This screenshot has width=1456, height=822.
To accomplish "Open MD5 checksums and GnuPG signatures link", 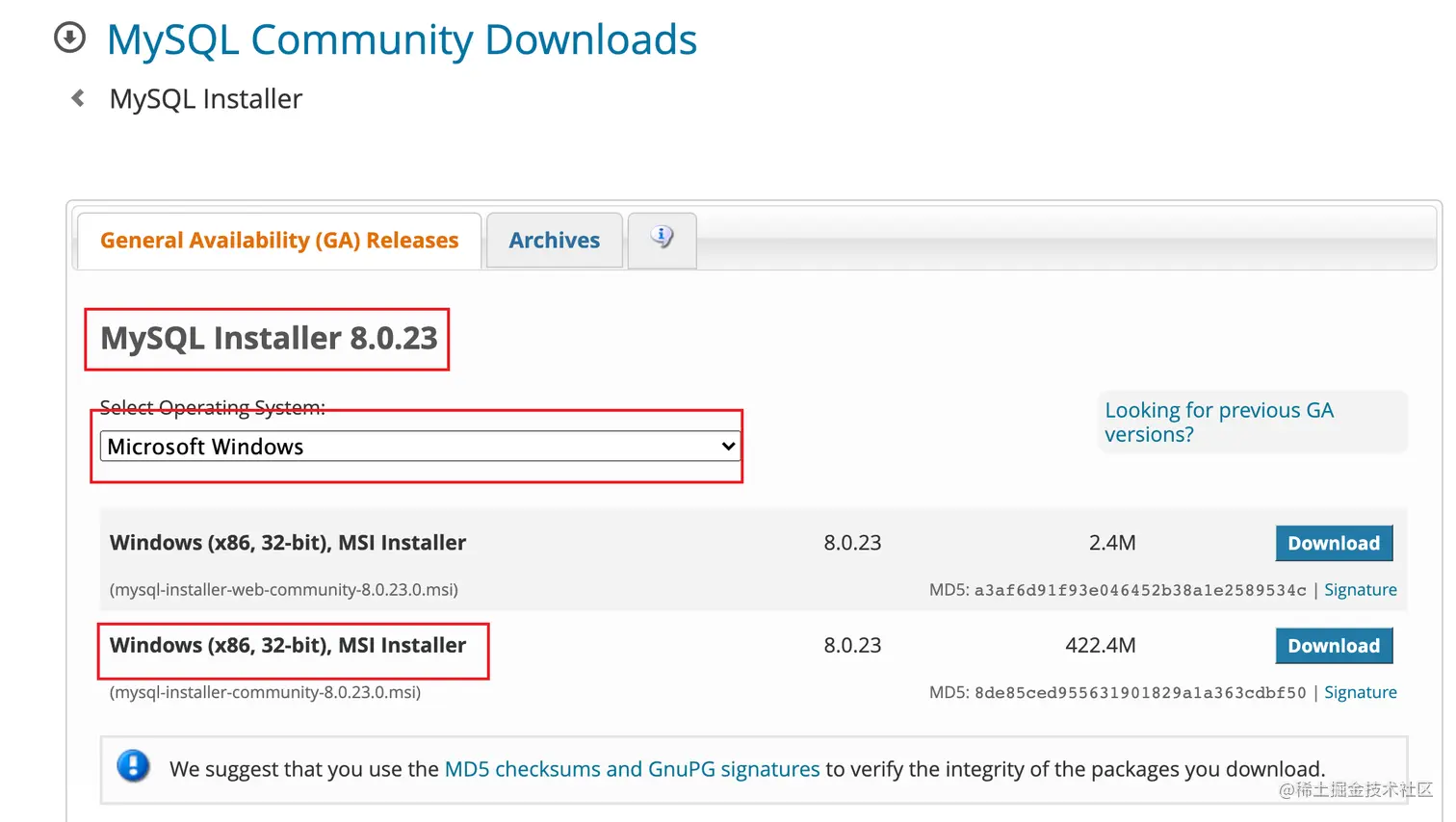I will coord(632,769).
